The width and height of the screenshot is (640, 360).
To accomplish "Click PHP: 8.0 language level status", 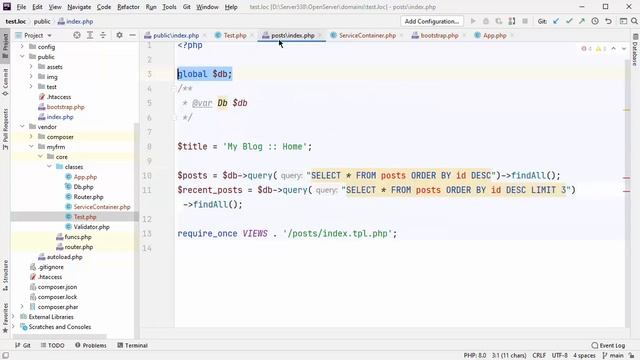I will tap(475, 356).
